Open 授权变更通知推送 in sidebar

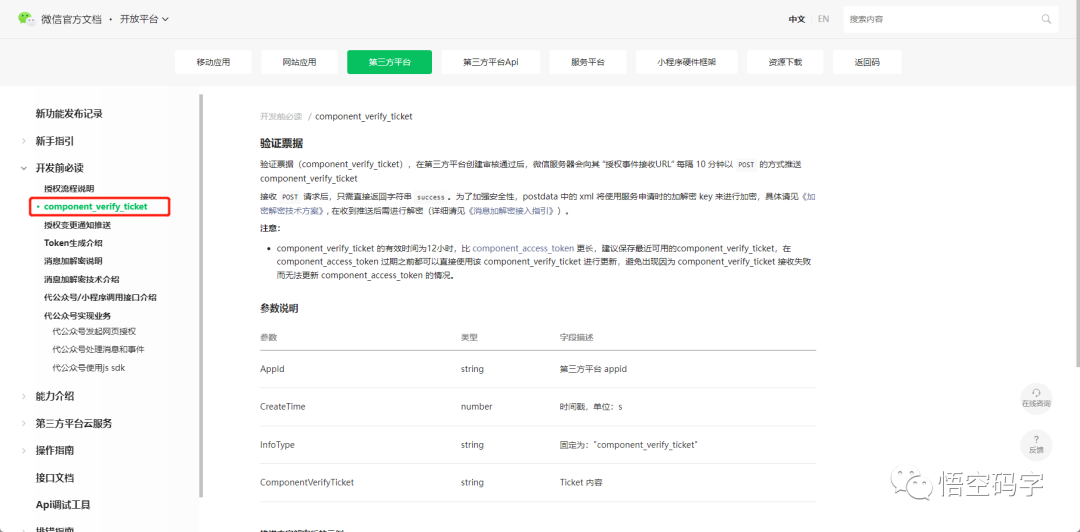pos(77,225)
